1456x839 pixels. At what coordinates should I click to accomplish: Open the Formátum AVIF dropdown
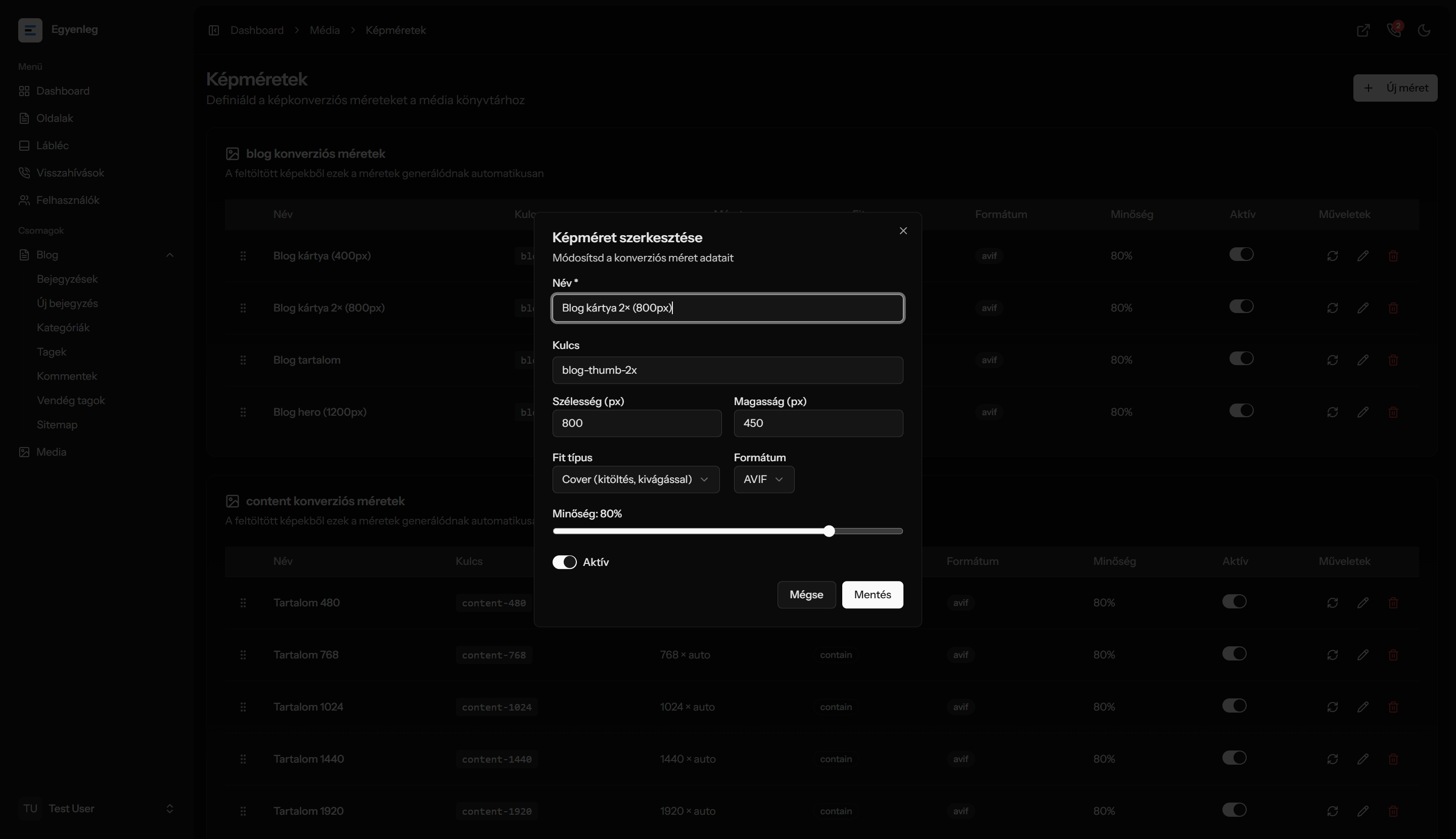(764, 479)
